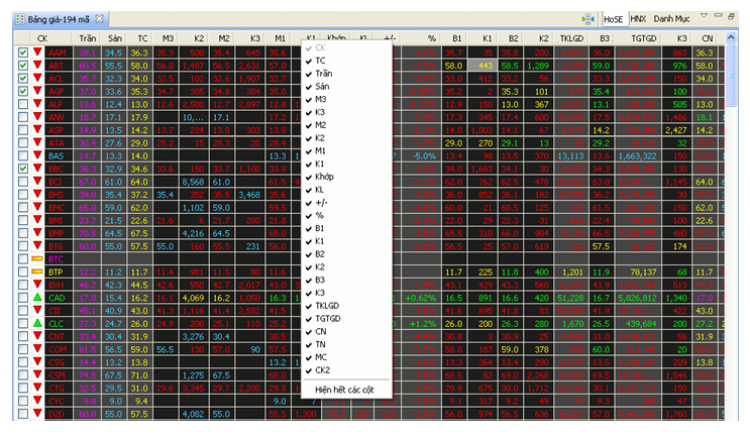Viewport: 750px width, 436px height.
Task: Uncheck the AGF row checkbox
Action: [x=22, y=91]
